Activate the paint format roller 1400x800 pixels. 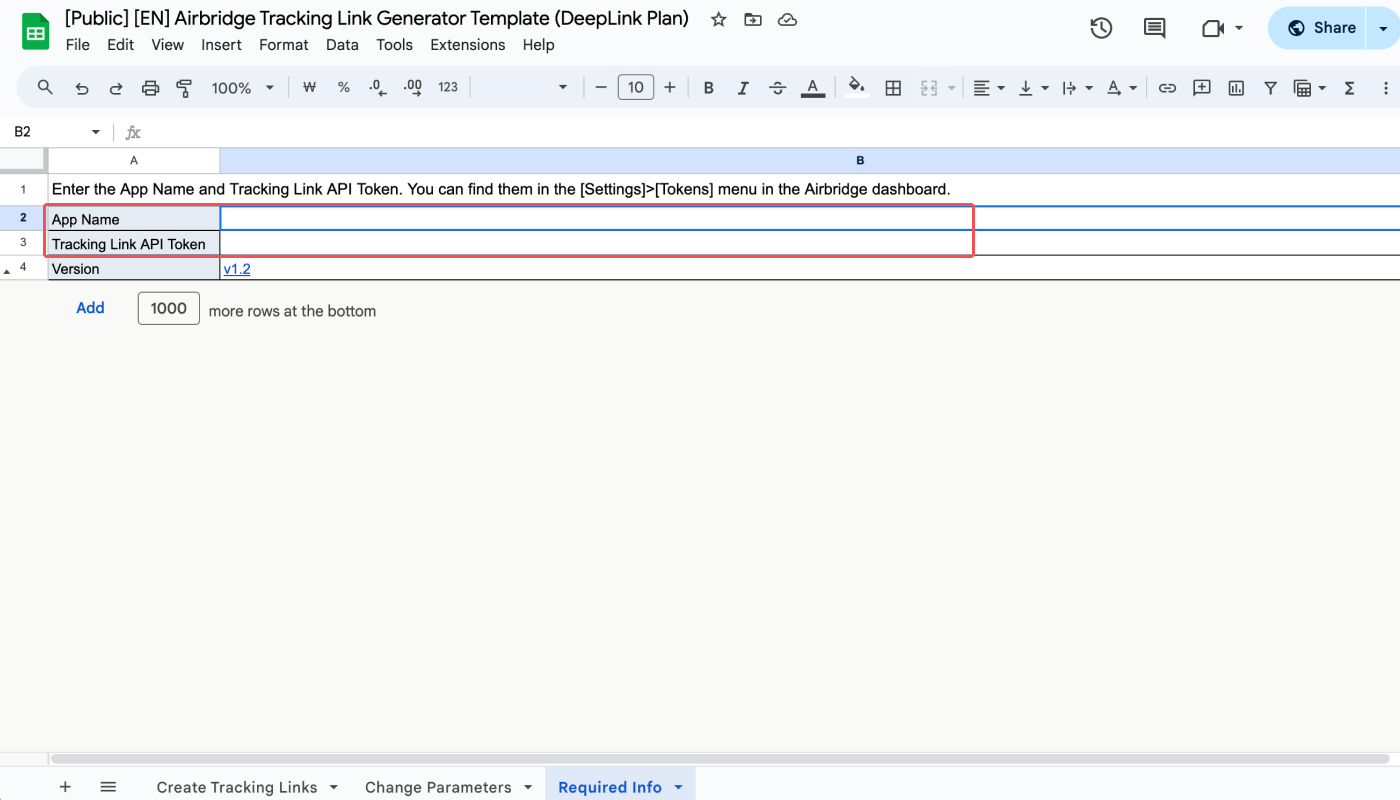pos(184,88)
